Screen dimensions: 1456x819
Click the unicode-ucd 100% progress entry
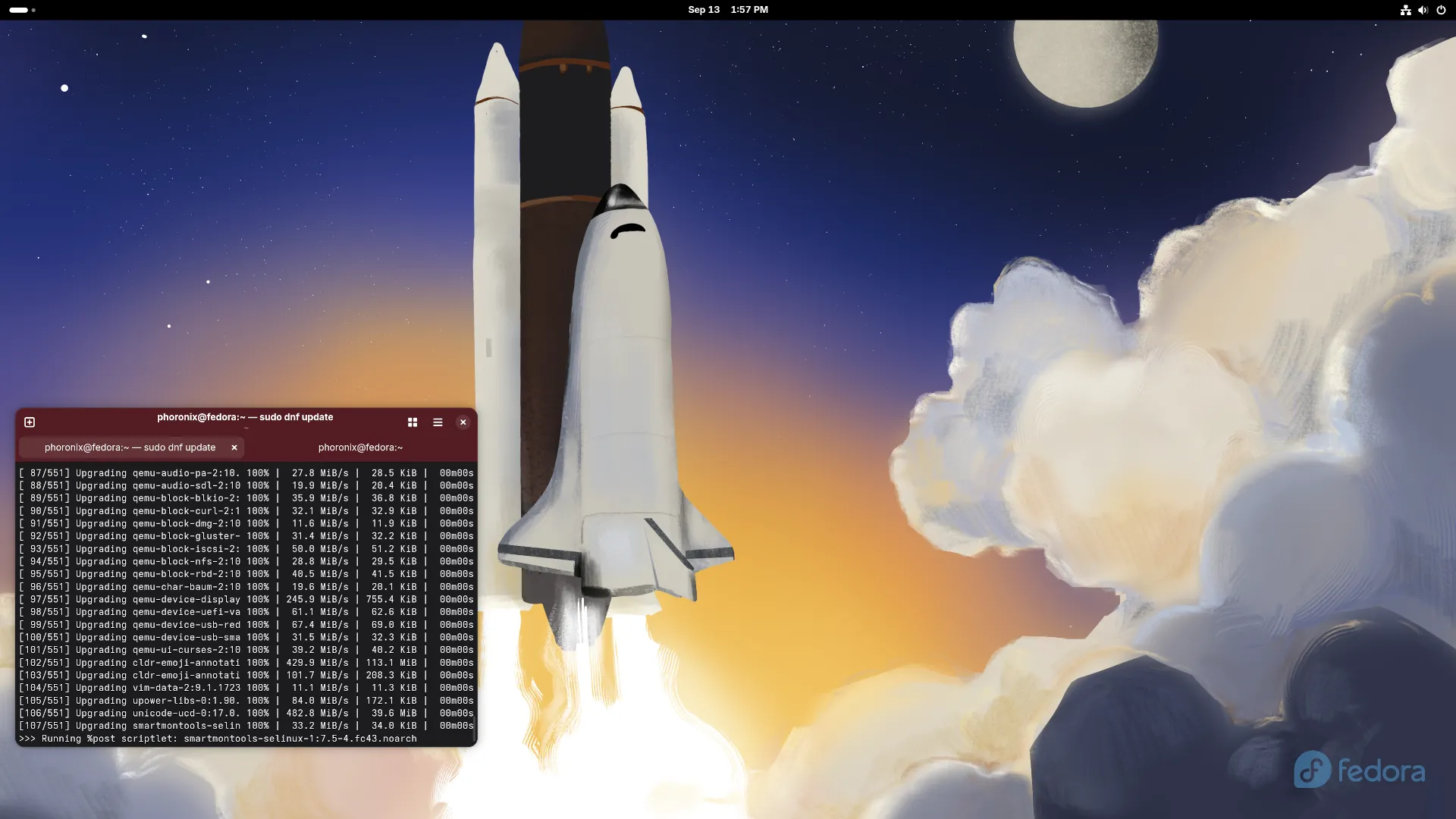click(x=246, y=713)
